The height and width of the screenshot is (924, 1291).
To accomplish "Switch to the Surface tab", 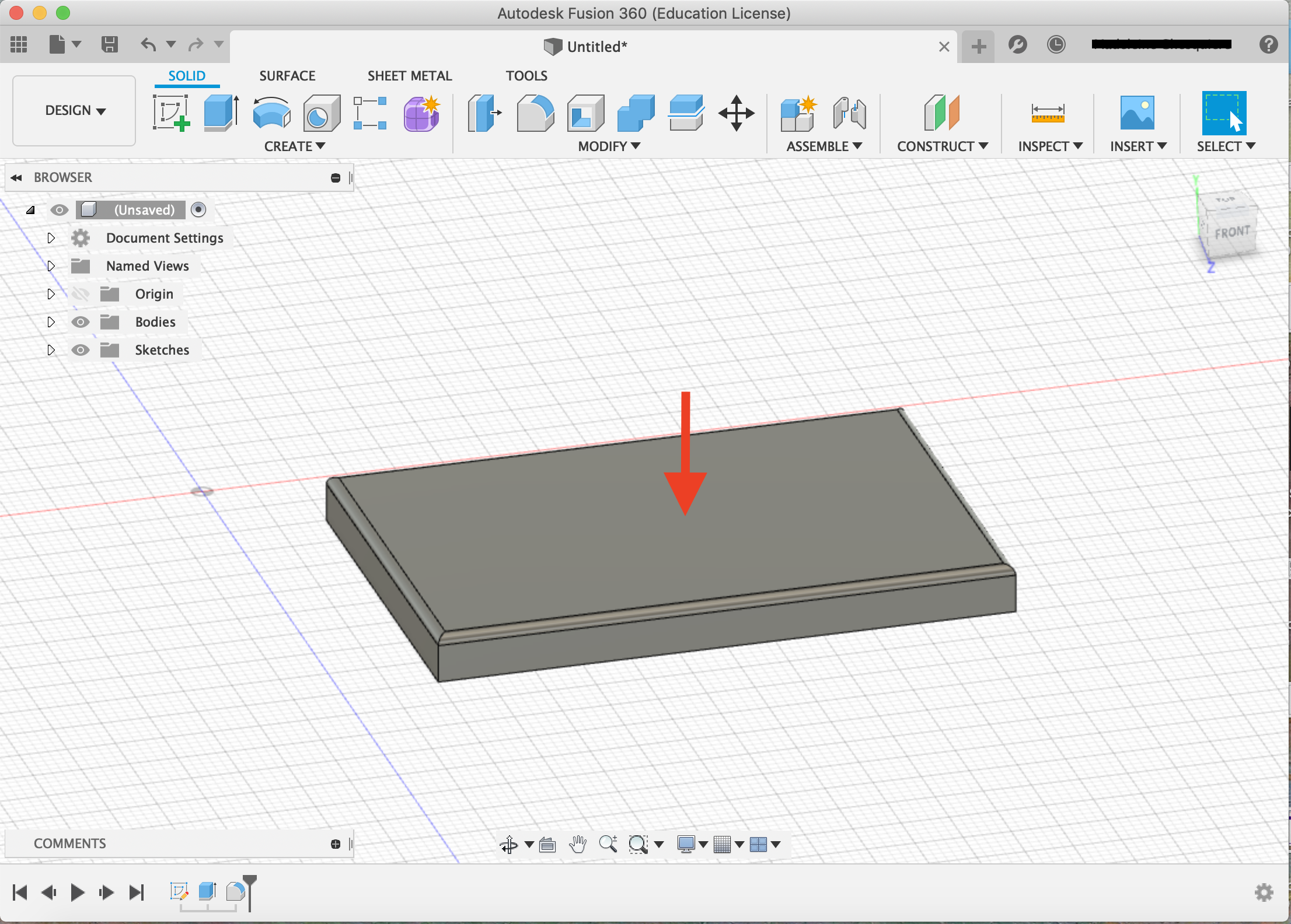I will (x=287, y=75).
